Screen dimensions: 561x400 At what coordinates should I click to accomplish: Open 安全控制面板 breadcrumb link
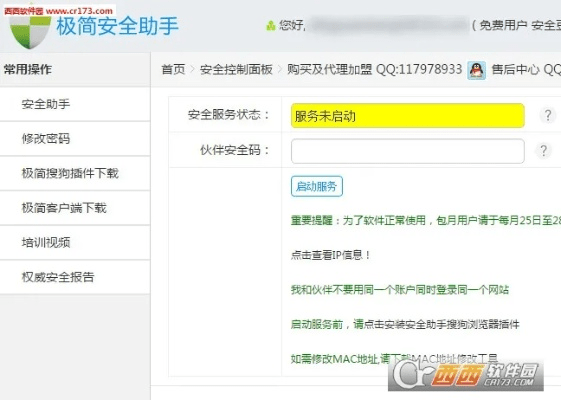coord(236,69)
